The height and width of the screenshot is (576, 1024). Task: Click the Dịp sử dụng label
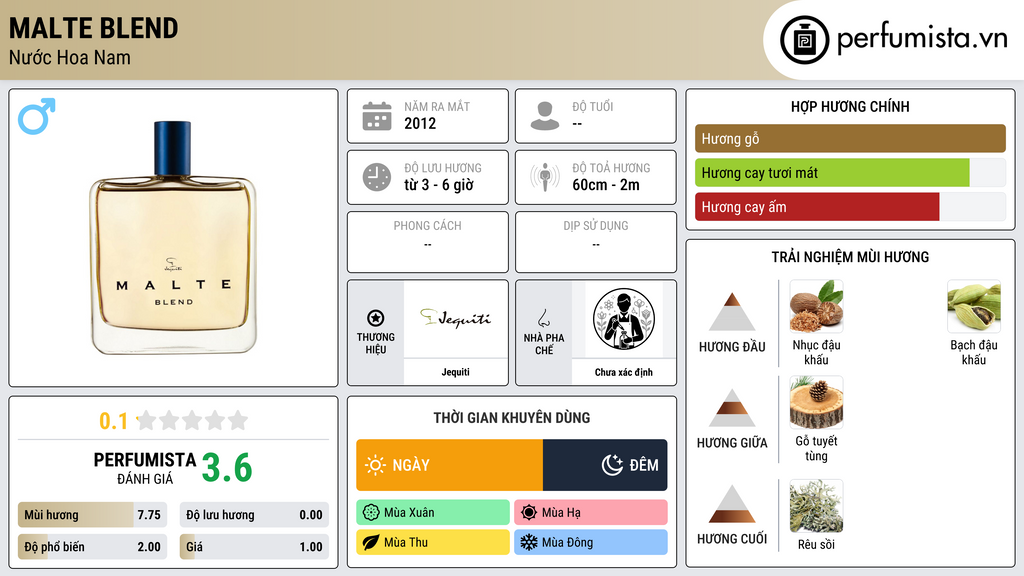coord(596,225)
